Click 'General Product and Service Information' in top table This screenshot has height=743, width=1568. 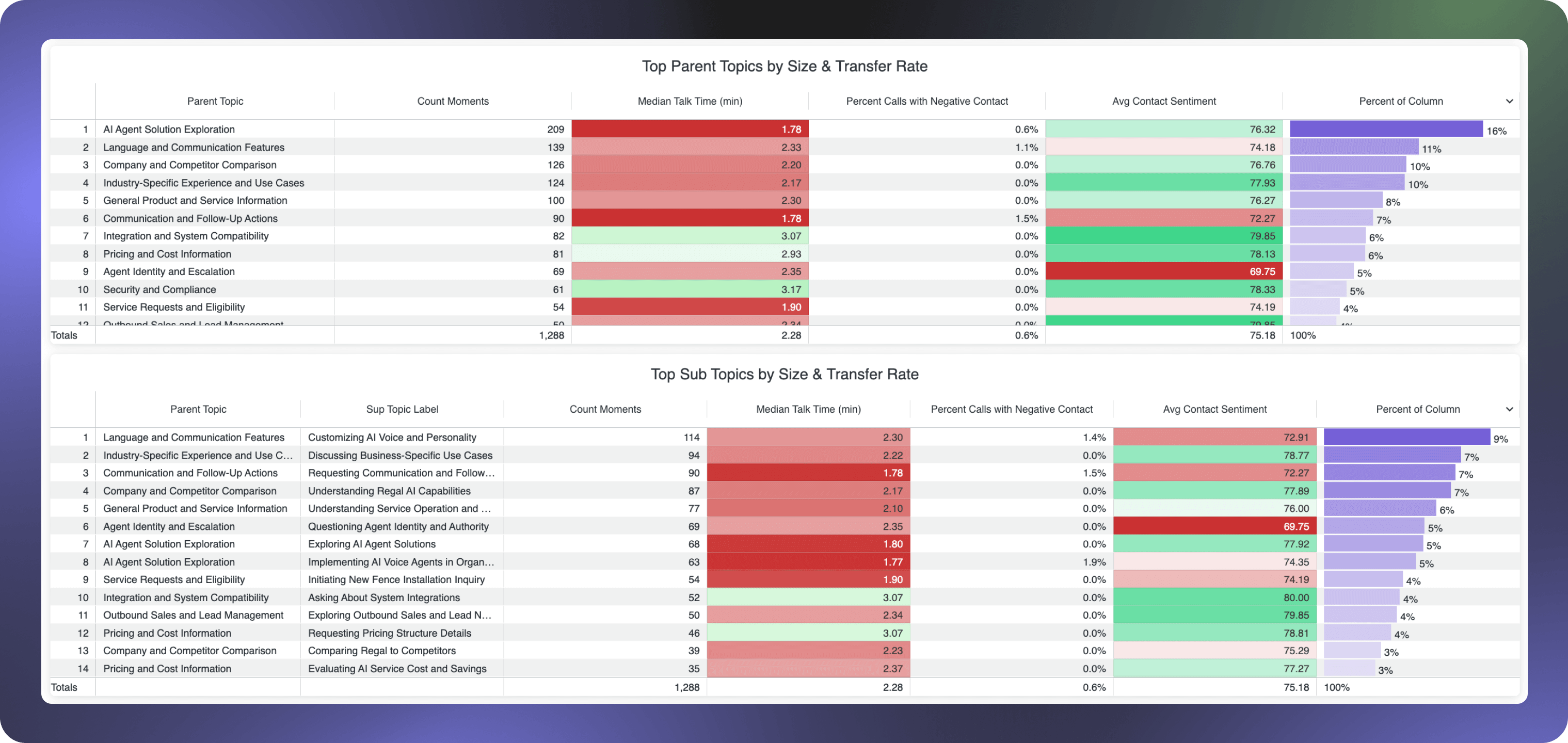point(195,200)
